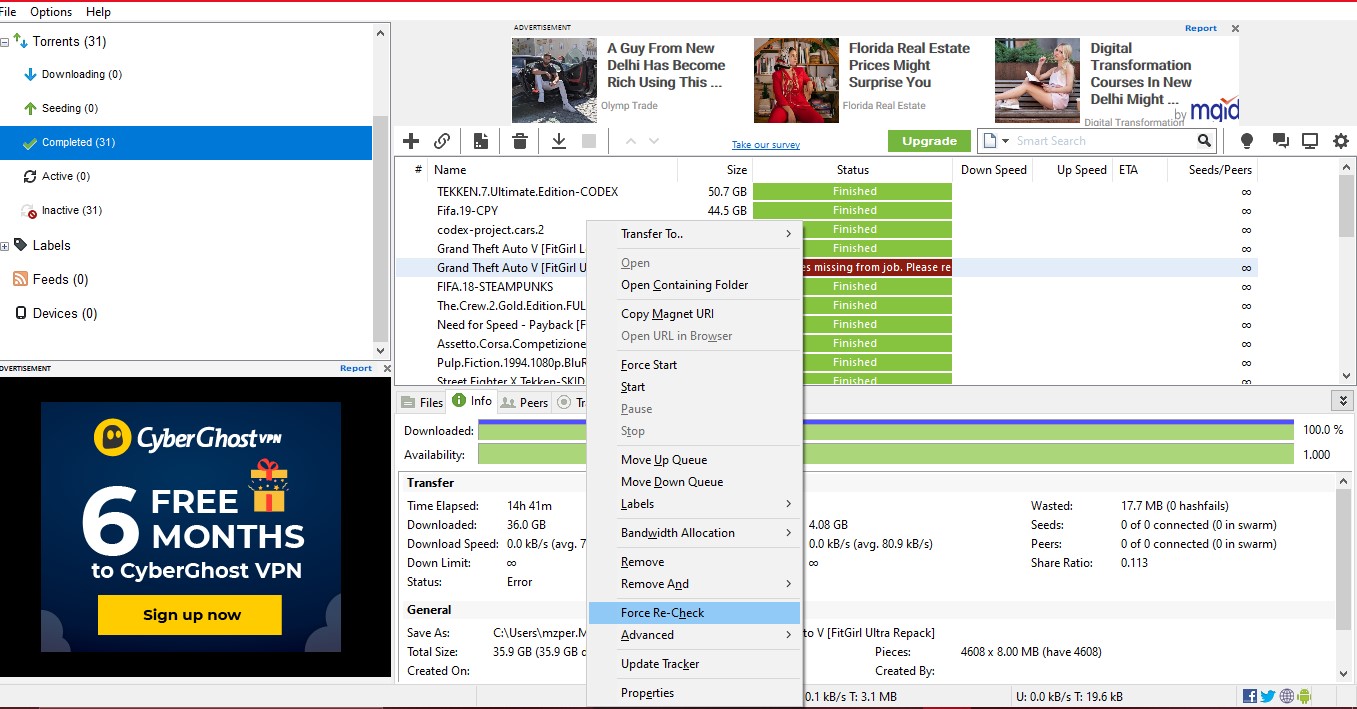Open Remove And submenu
The width and height of the screenshot is (1357, 709).
[695, 584]
